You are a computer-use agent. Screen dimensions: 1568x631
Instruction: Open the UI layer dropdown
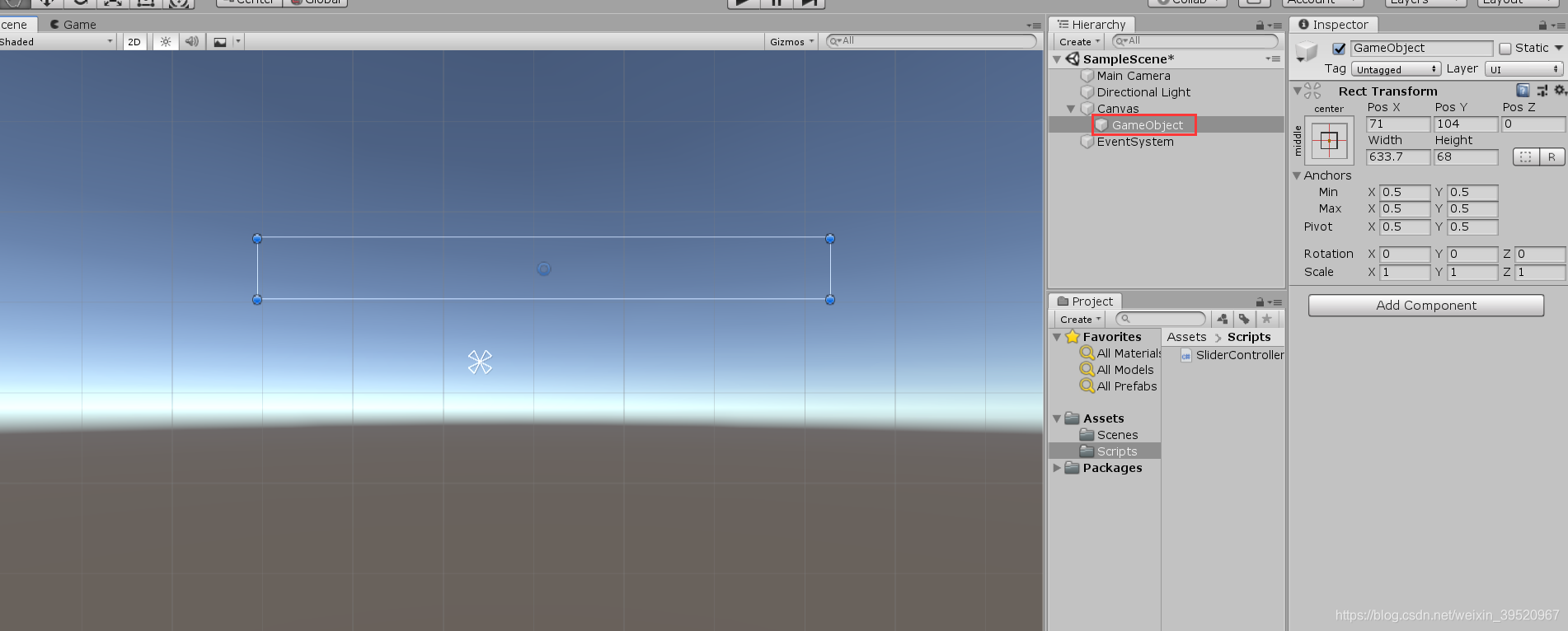(x=1524, y=69)
